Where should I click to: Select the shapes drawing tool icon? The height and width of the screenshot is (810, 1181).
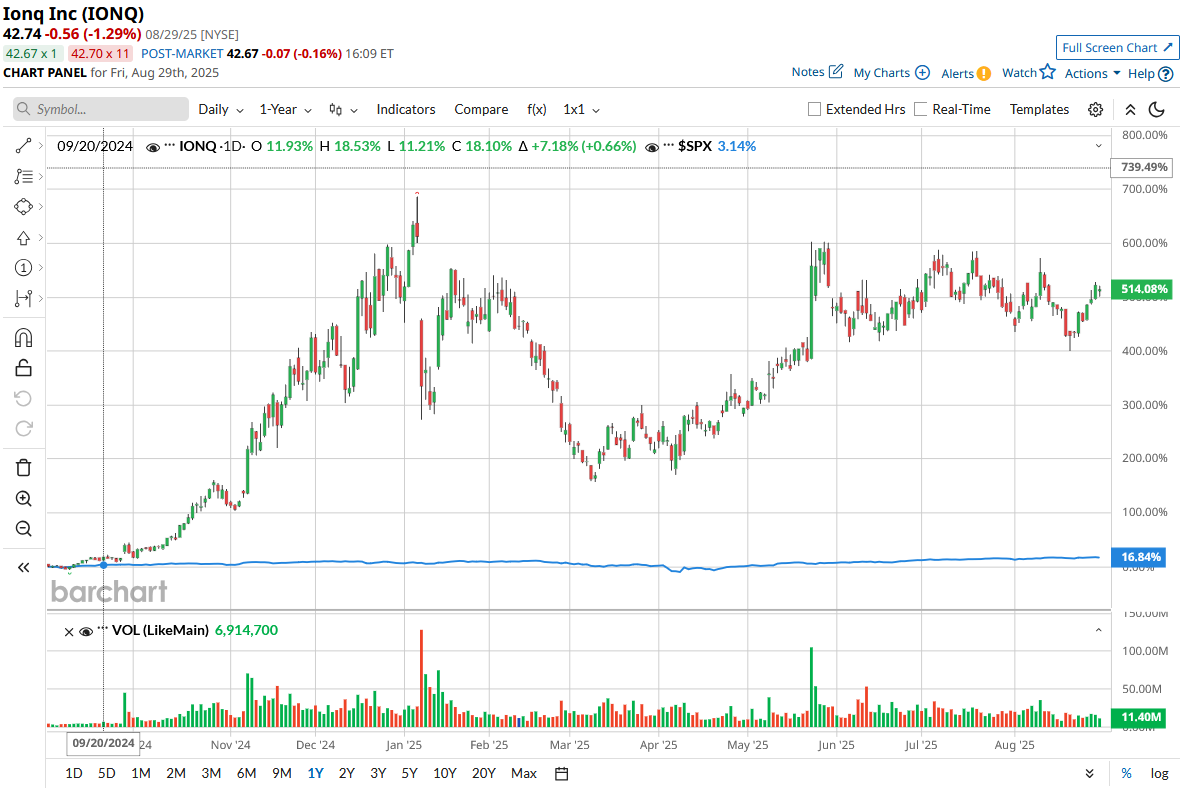pyautogui.click(x=23, y=206)
